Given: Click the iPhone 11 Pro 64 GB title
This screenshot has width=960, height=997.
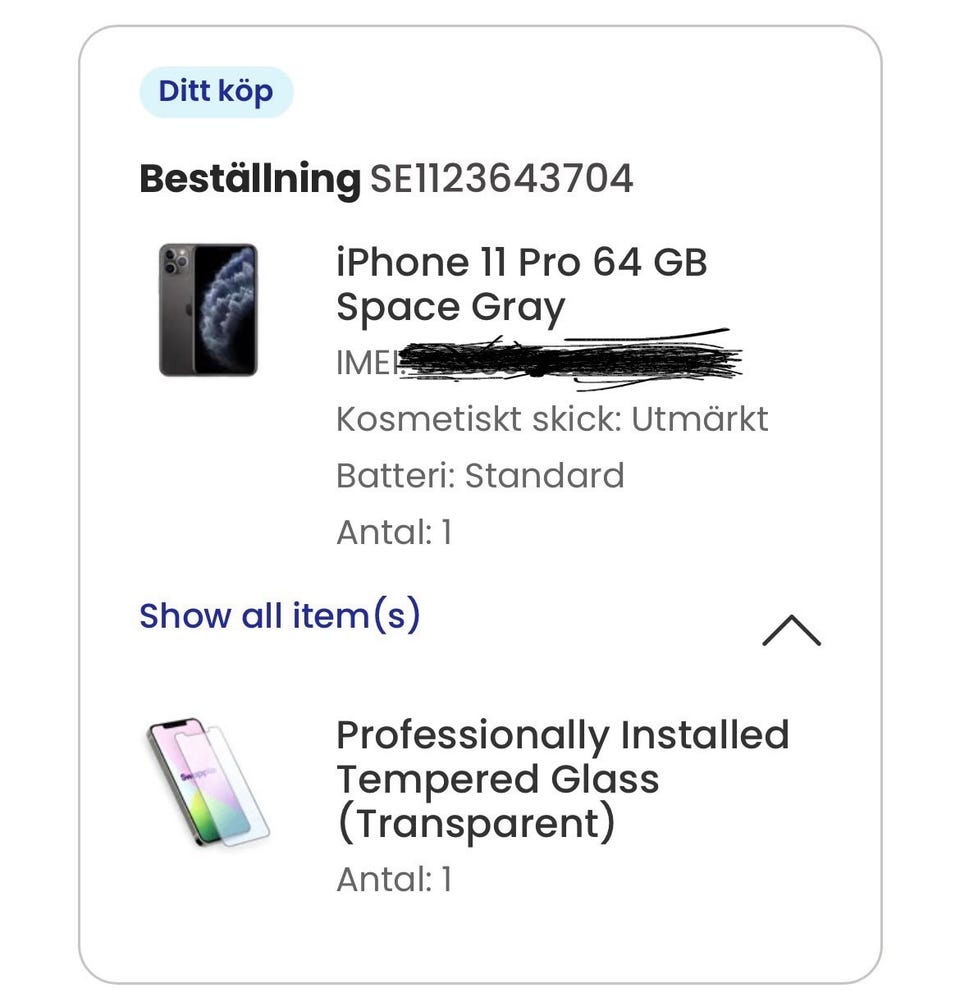Looking at the screenshot, I should pos(521,262).
